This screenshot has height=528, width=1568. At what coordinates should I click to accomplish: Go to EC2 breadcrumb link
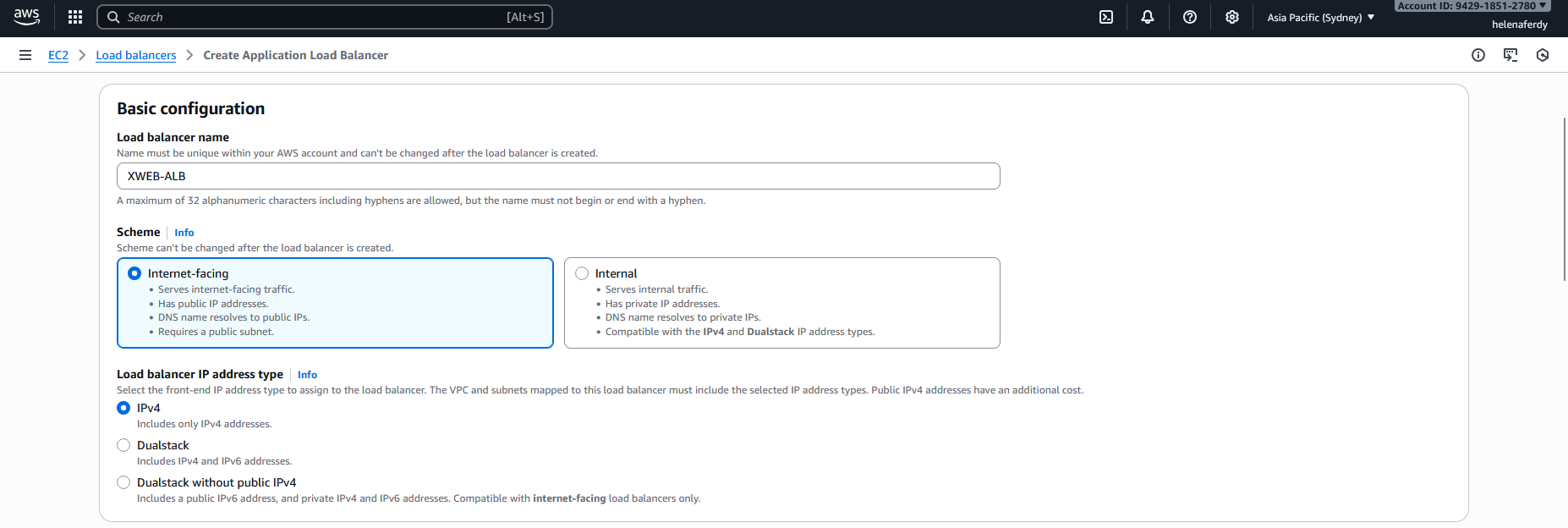coord(58,55)
